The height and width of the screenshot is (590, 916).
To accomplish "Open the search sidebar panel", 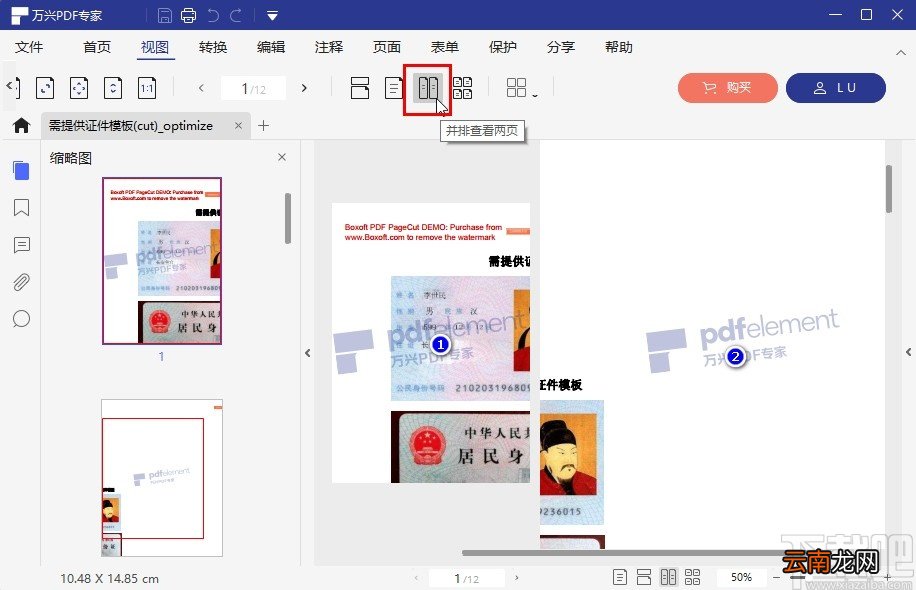I will tap(21, 319).
